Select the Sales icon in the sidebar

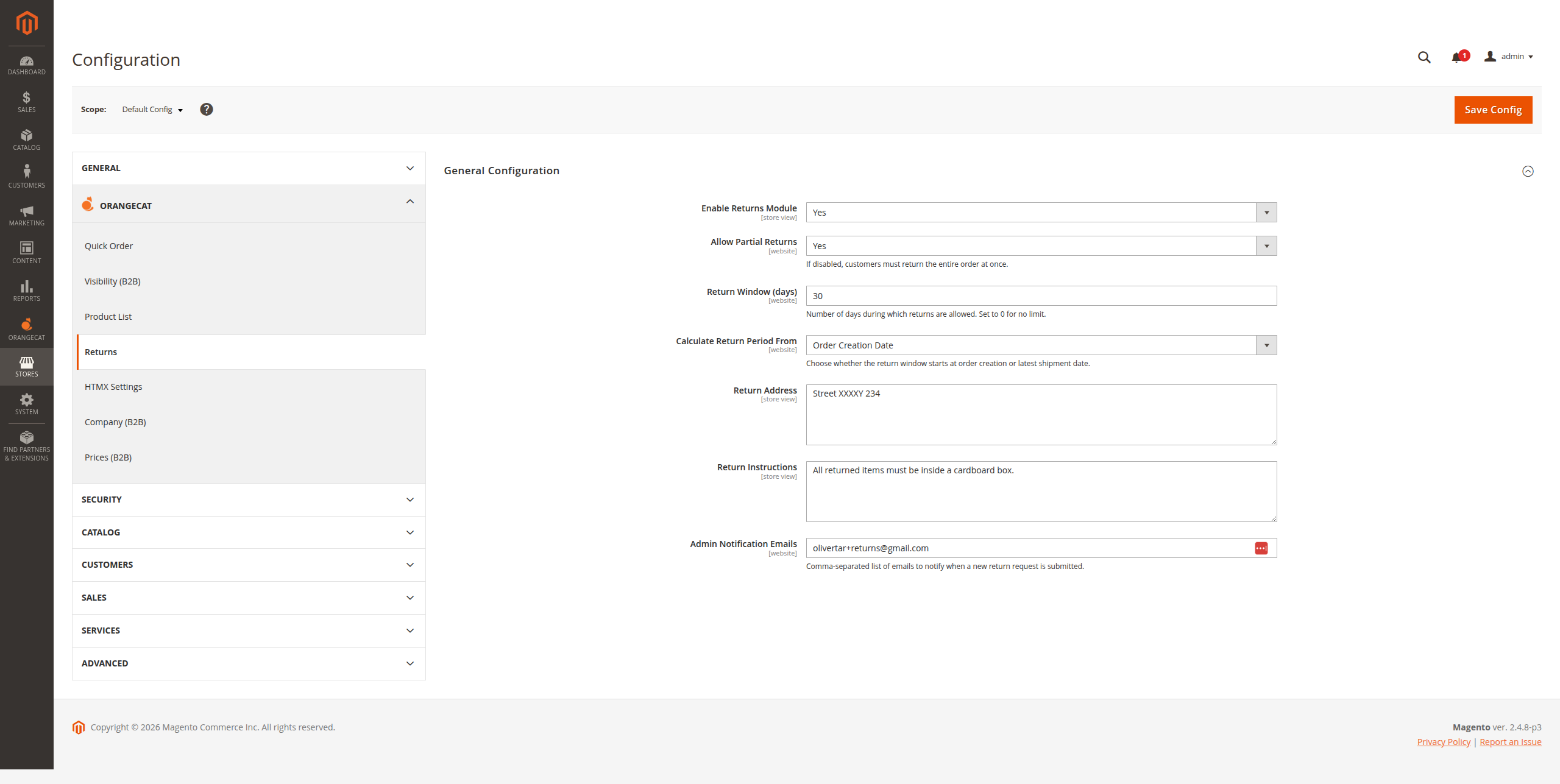pyautogui.click(x=26, y=101)
